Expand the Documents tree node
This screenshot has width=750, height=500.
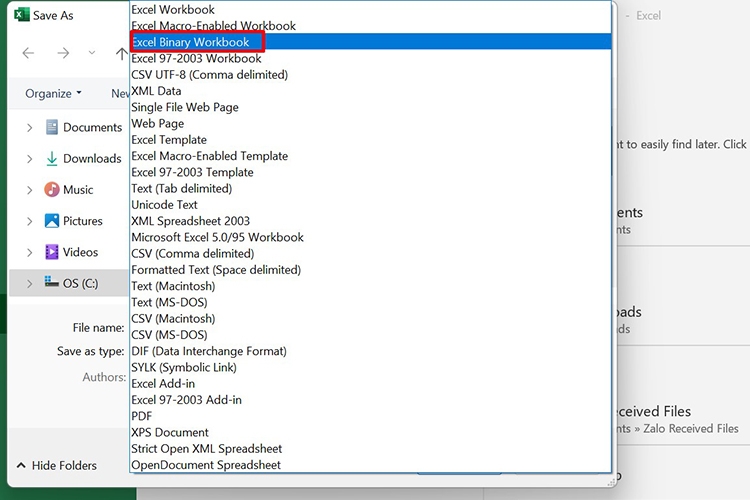[x=30, y=128]
